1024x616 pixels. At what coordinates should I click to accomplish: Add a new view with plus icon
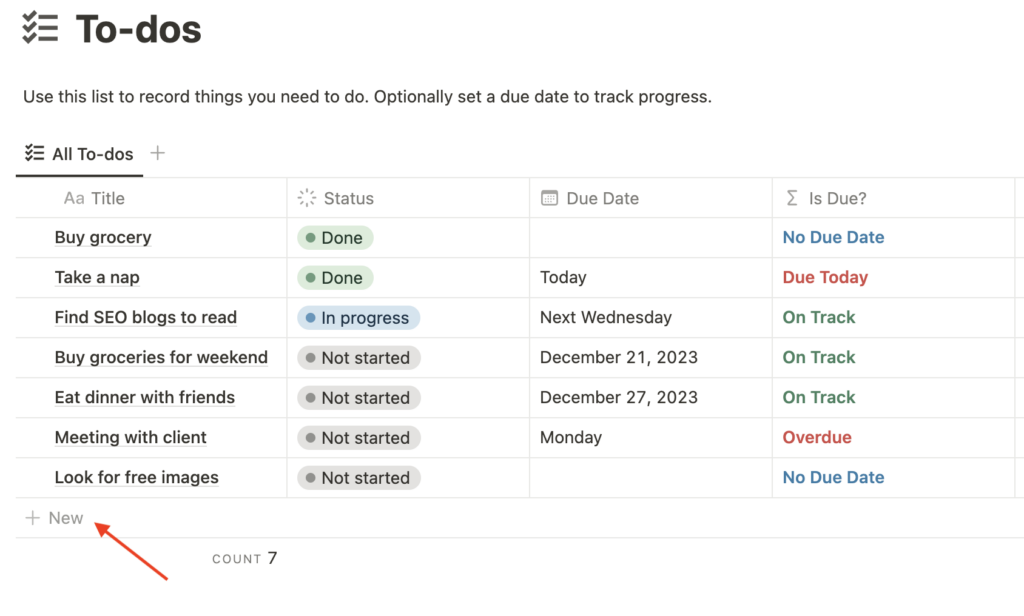(x=157, y=153)
